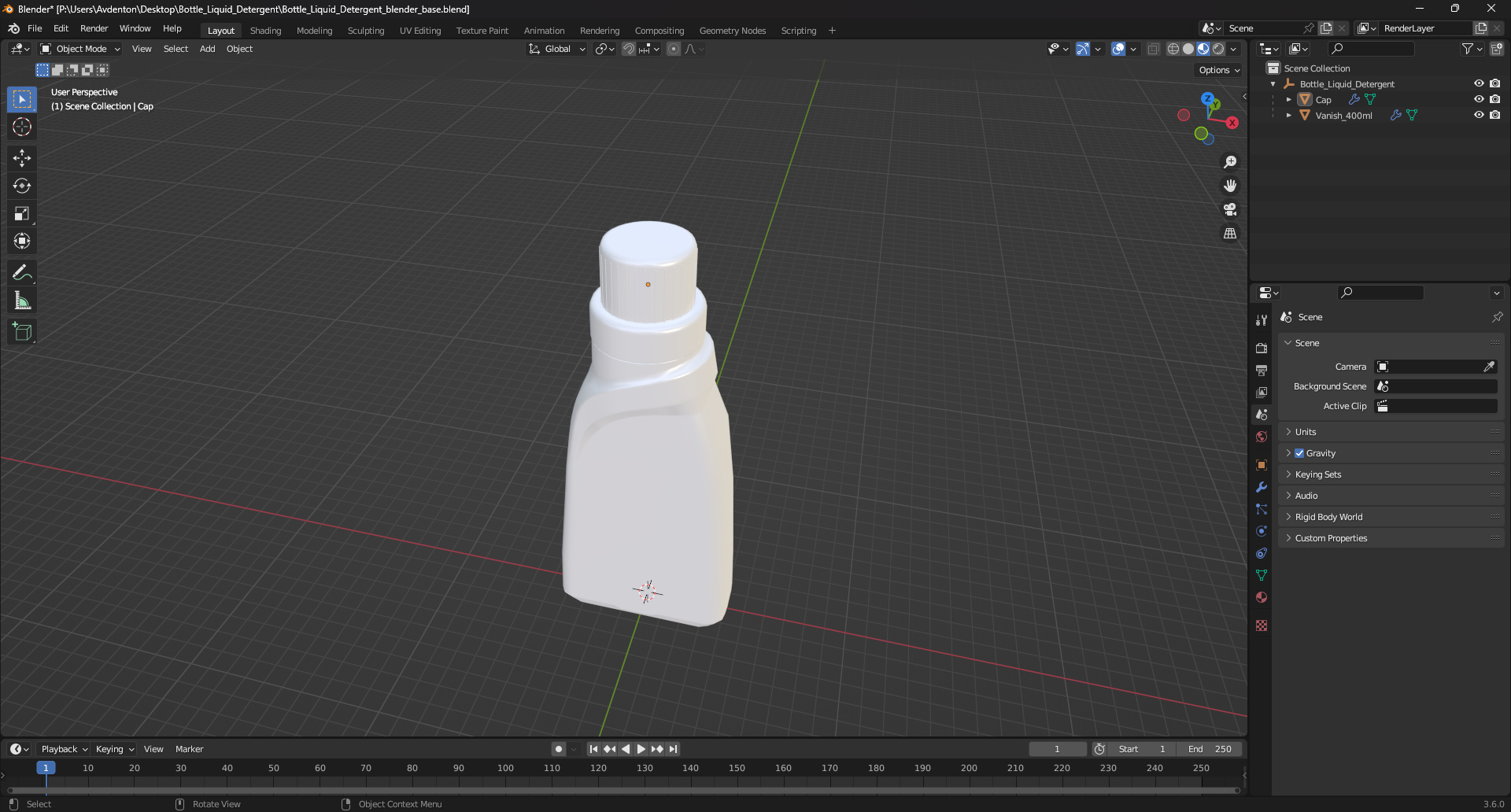Toggle snapping magnet in header

629,49
